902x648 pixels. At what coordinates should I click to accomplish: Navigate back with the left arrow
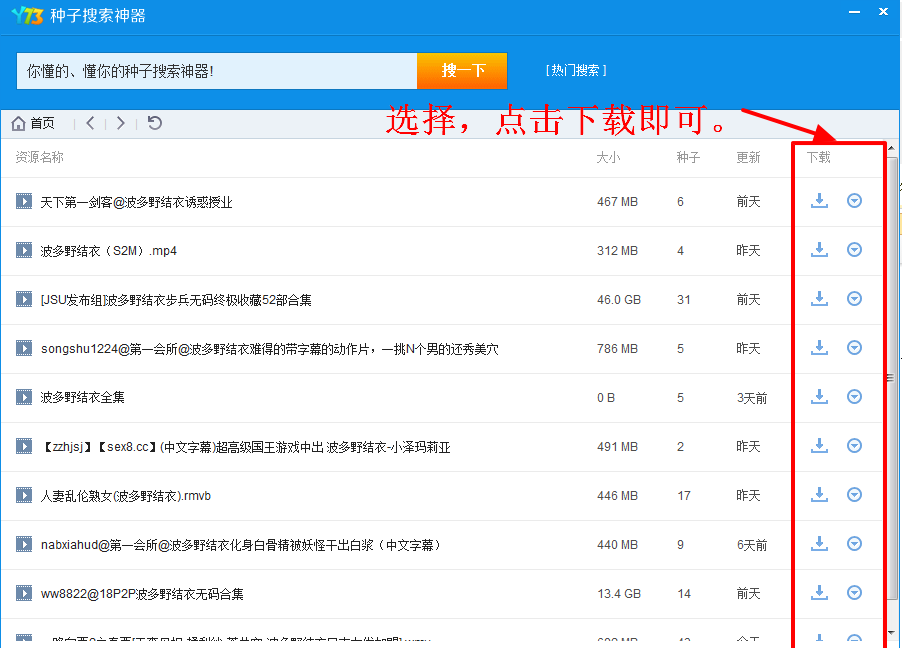(x=90, y=123)
